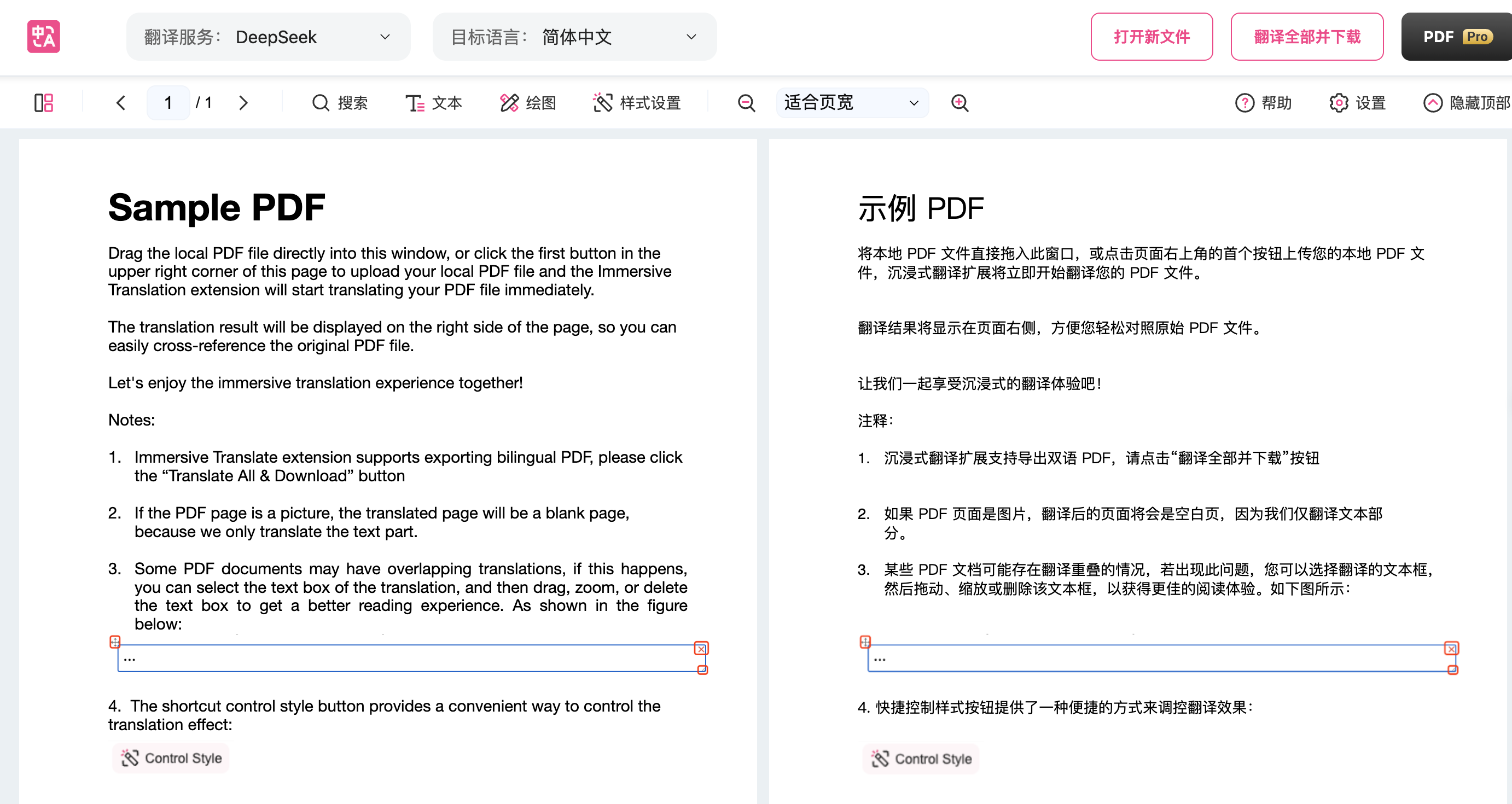
Task: Click the Immersive Translate logo icon
Action: pos(43,37)
